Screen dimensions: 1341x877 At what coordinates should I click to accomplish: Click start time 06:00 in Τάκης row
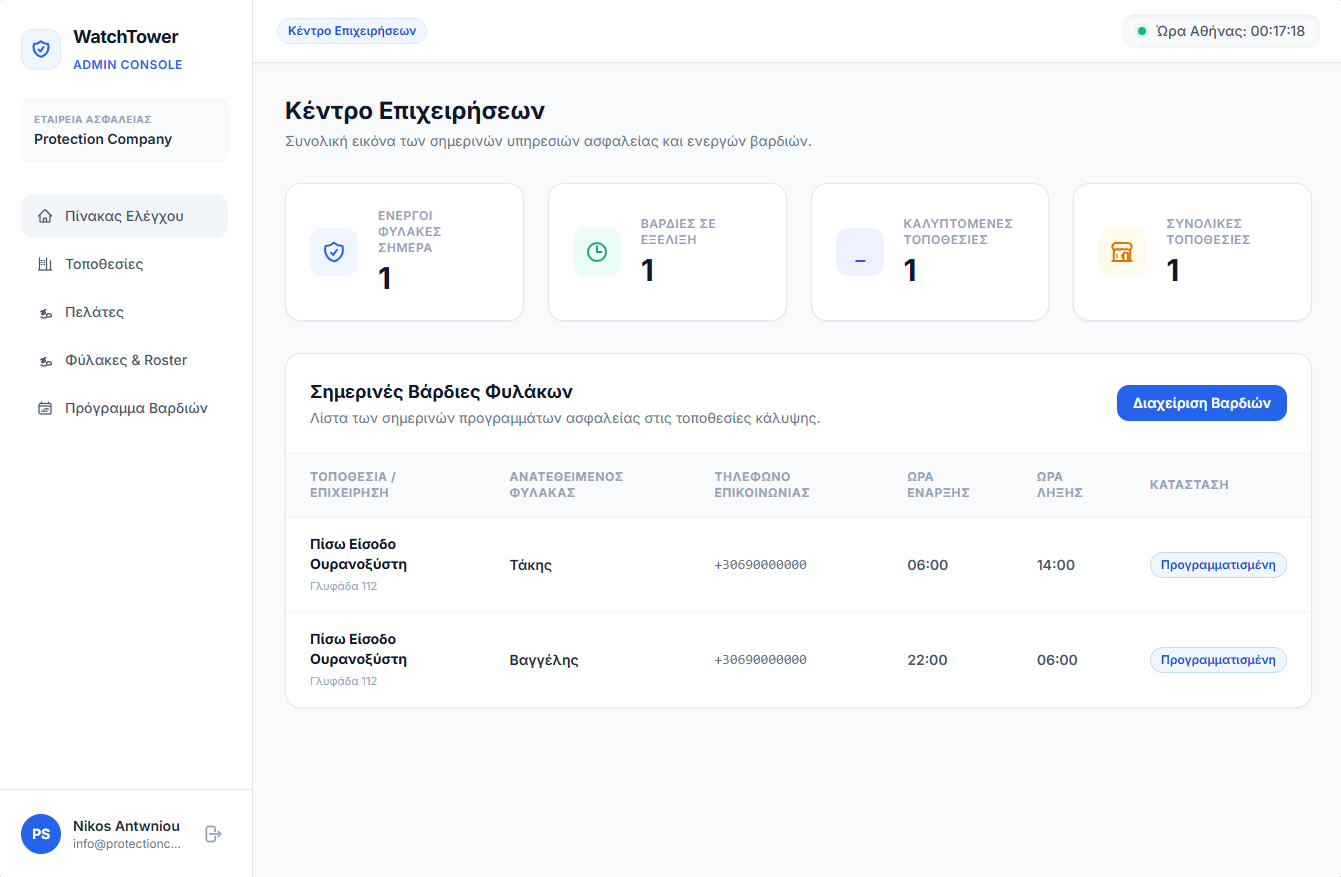[x=927, y=565]
